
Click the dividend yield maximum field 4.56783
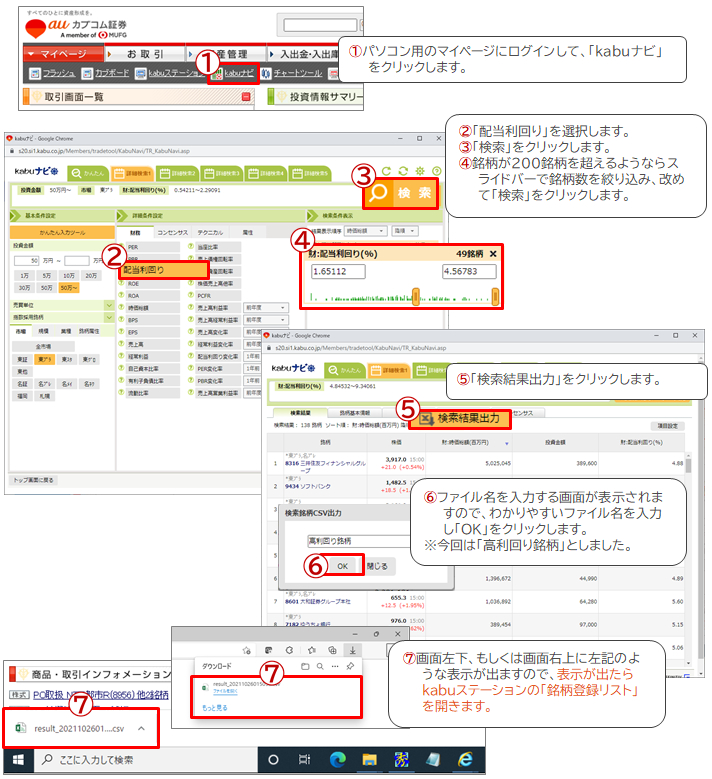469,272
